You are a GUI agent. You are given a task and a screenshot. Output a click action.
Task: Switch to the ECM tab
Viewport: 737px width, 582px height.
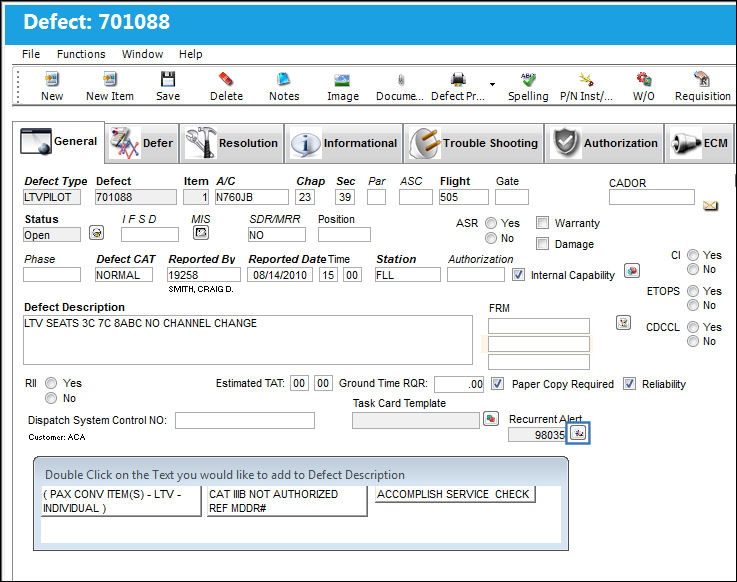tap(699, 143)
